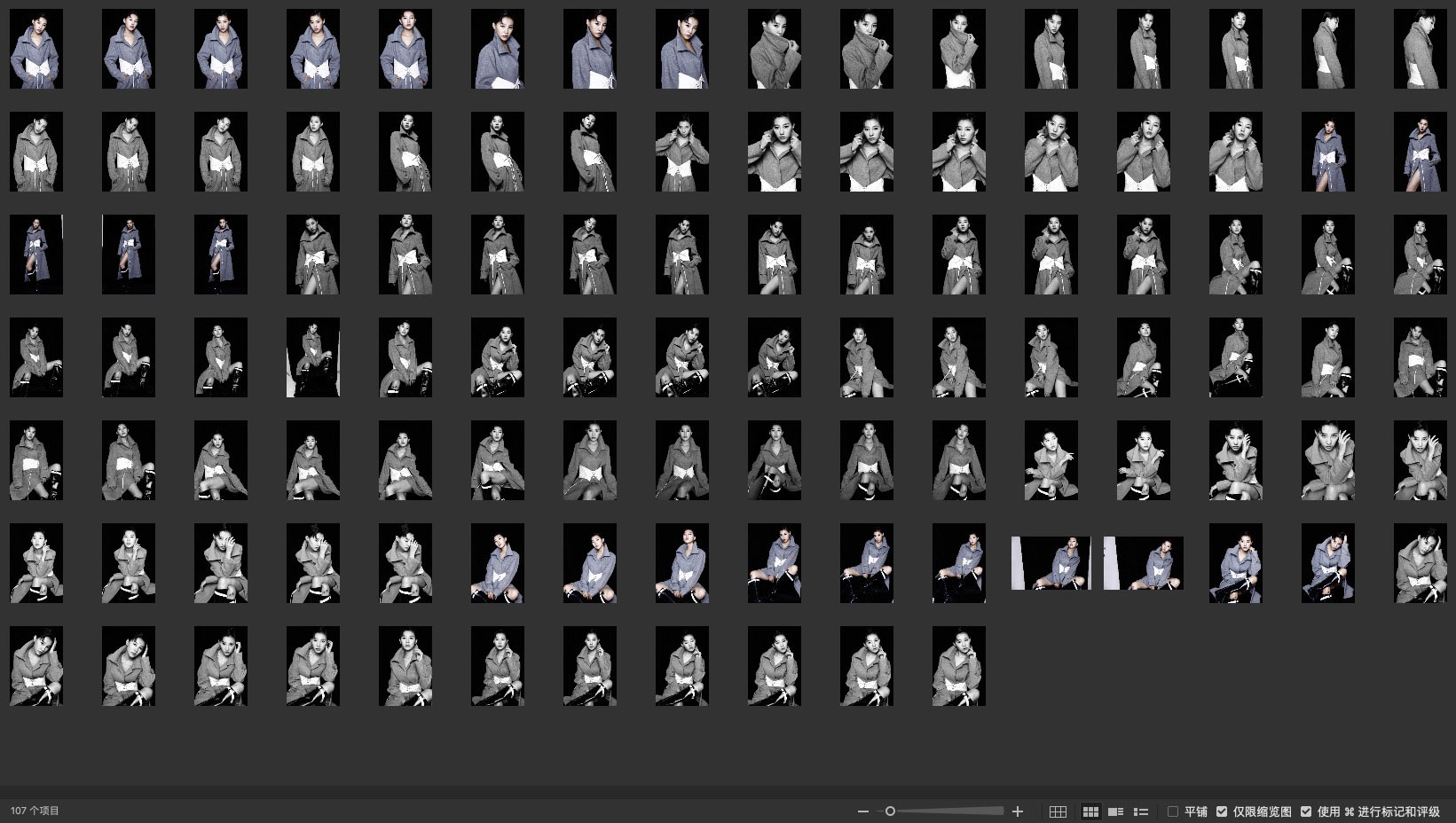The height and width of the screenshot is (823, 1456).
Task: Select the last thumbnail in the second row
Action: (x=1420, y=152)
